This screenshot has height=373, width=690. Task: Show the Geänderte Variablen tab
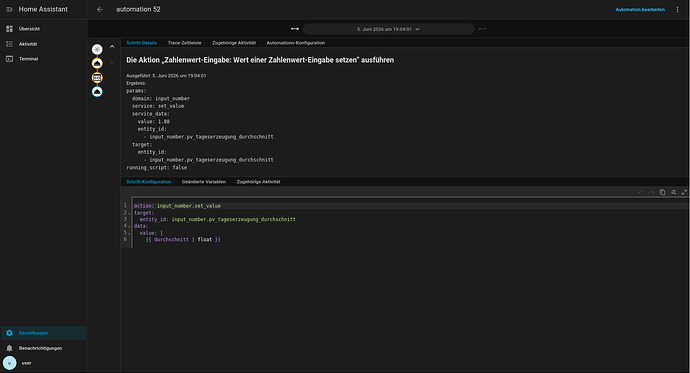tap(204, 182)
